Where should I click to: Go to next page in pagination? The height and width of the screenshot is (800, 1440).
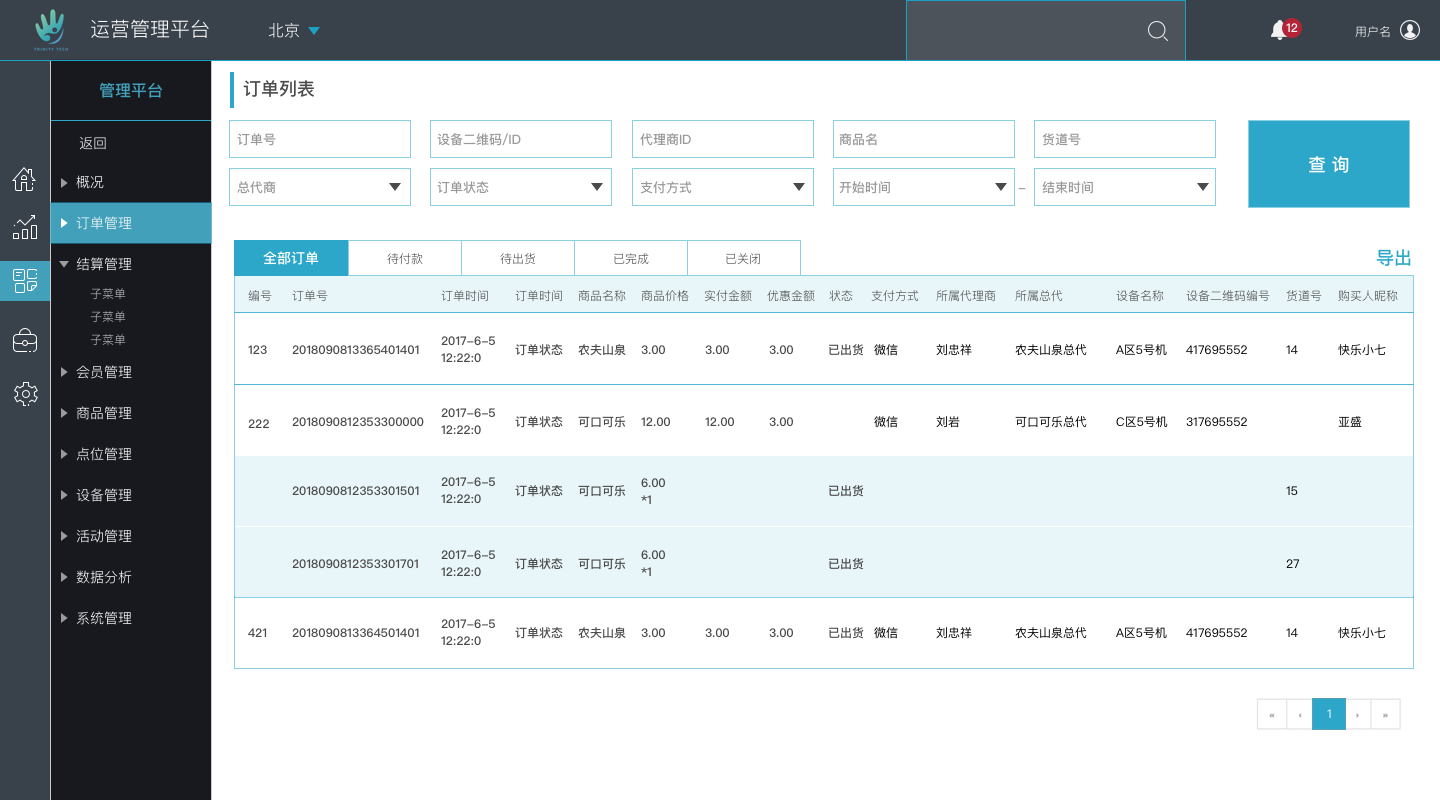click(1357, 714)
